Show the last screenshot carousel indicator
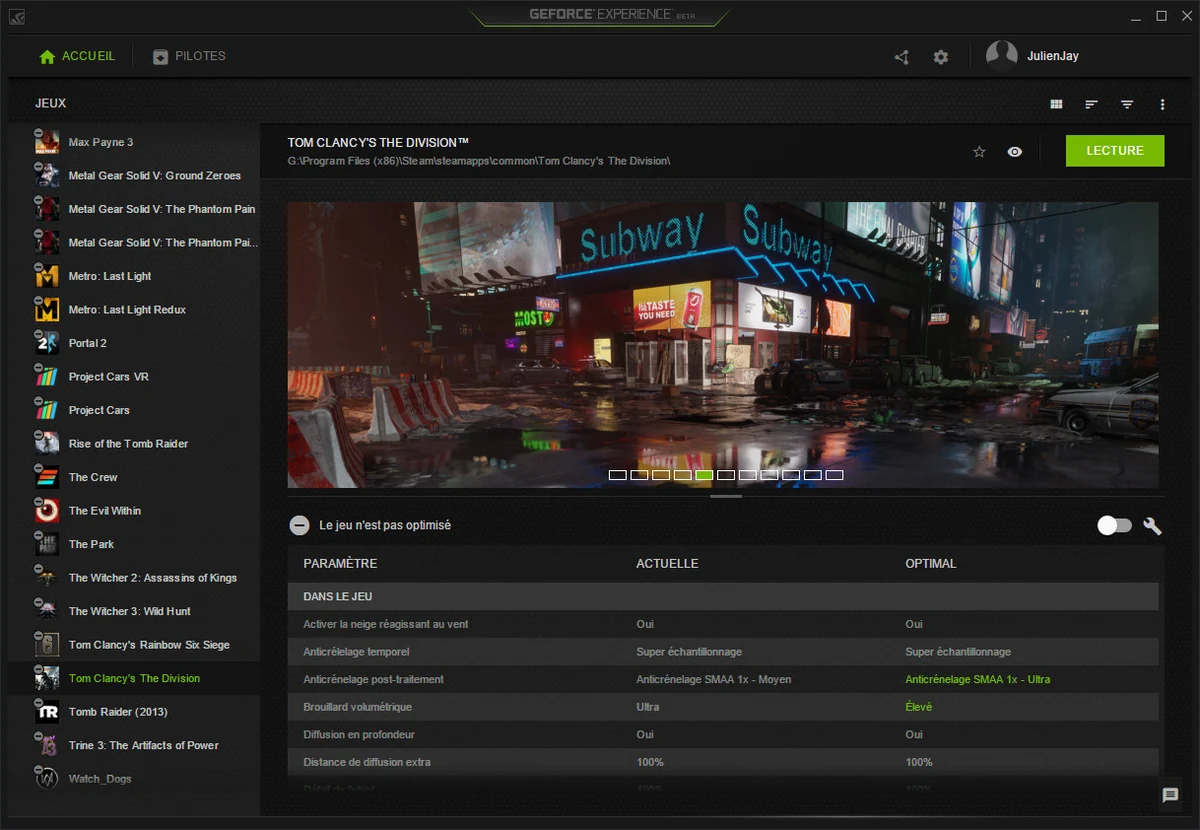Viewport: 1200px width, 830px height. point(834,475)
